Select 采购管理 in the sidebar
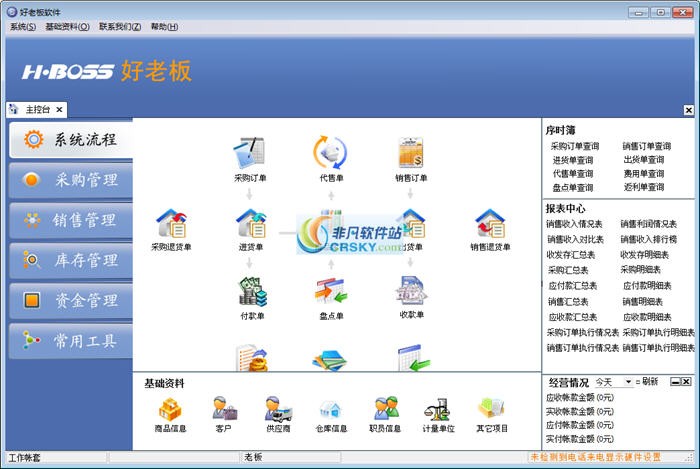This screenshot has width=700, height=469. 71,180
